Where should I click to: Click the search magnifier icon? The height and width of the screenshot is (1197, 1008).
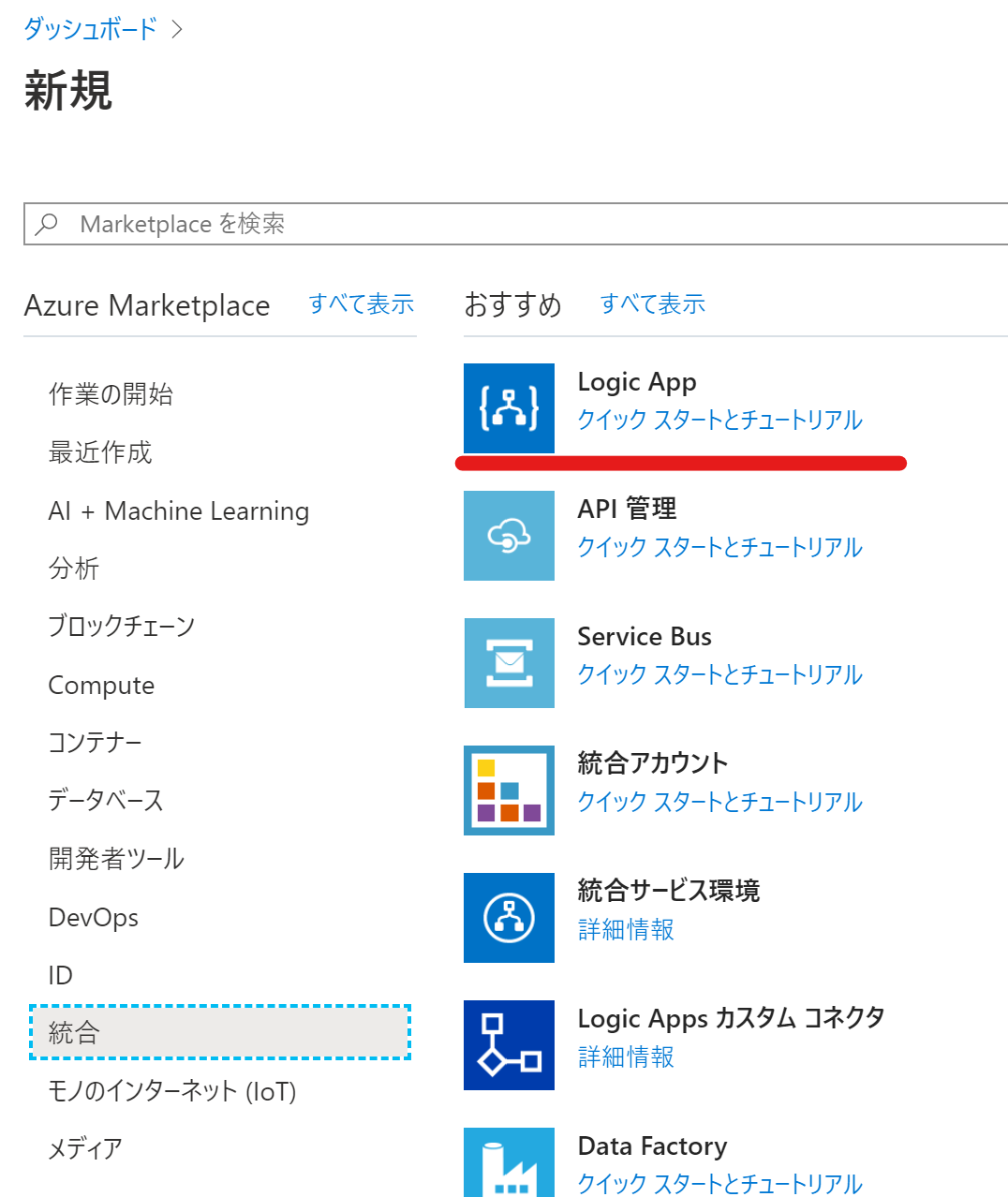pos(47,224)
